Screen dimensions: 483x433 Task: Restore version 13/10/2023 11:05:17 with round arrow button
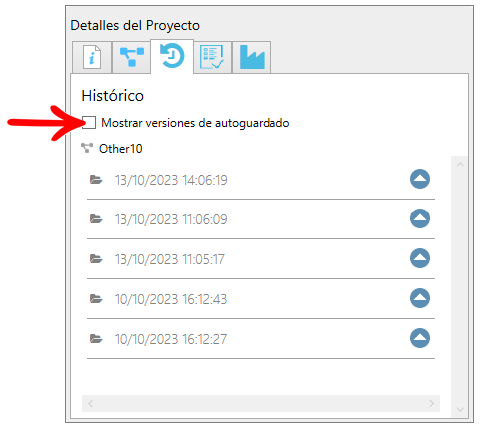pyautogui.click(x=420, y=258)
